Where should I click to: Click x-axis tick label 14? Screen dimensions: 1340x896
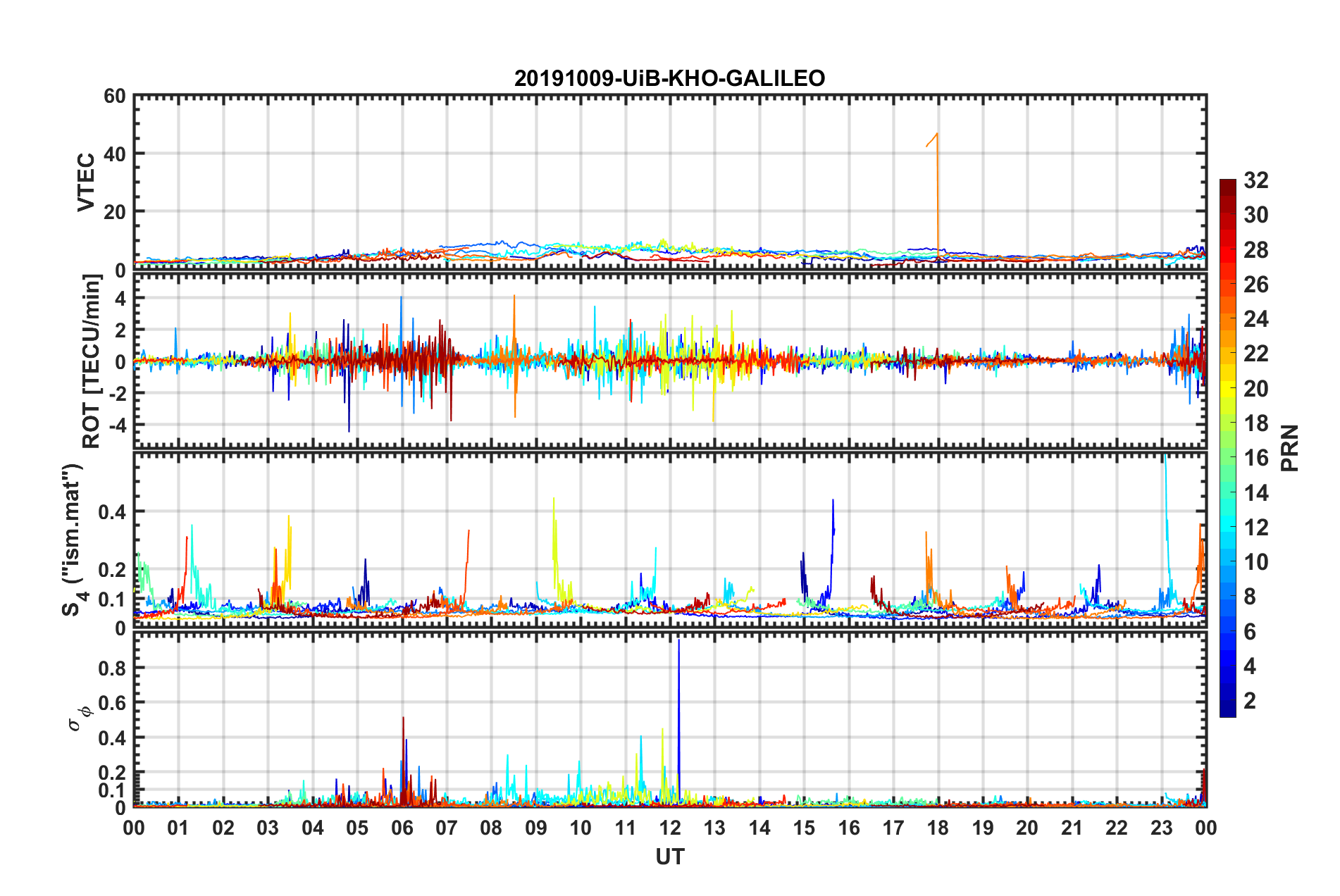point(759,828)
